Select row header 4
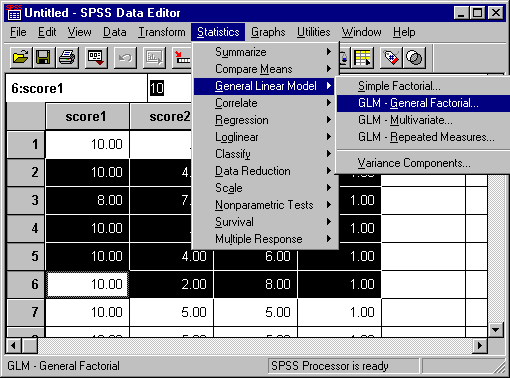This screenshot has height=378, width=510. [26, 228]
